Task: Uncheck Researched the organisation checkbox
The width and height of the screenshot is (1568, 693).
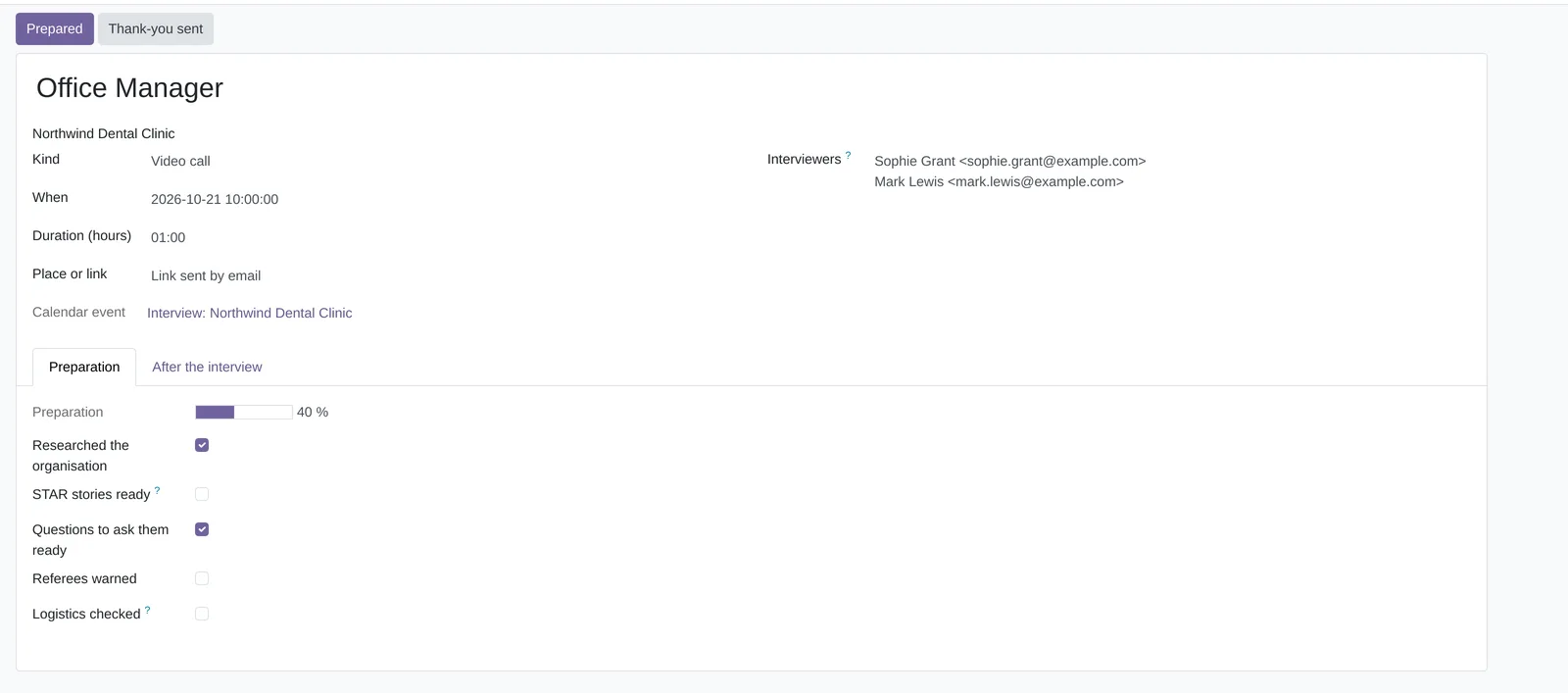Action: coord(202,445)
